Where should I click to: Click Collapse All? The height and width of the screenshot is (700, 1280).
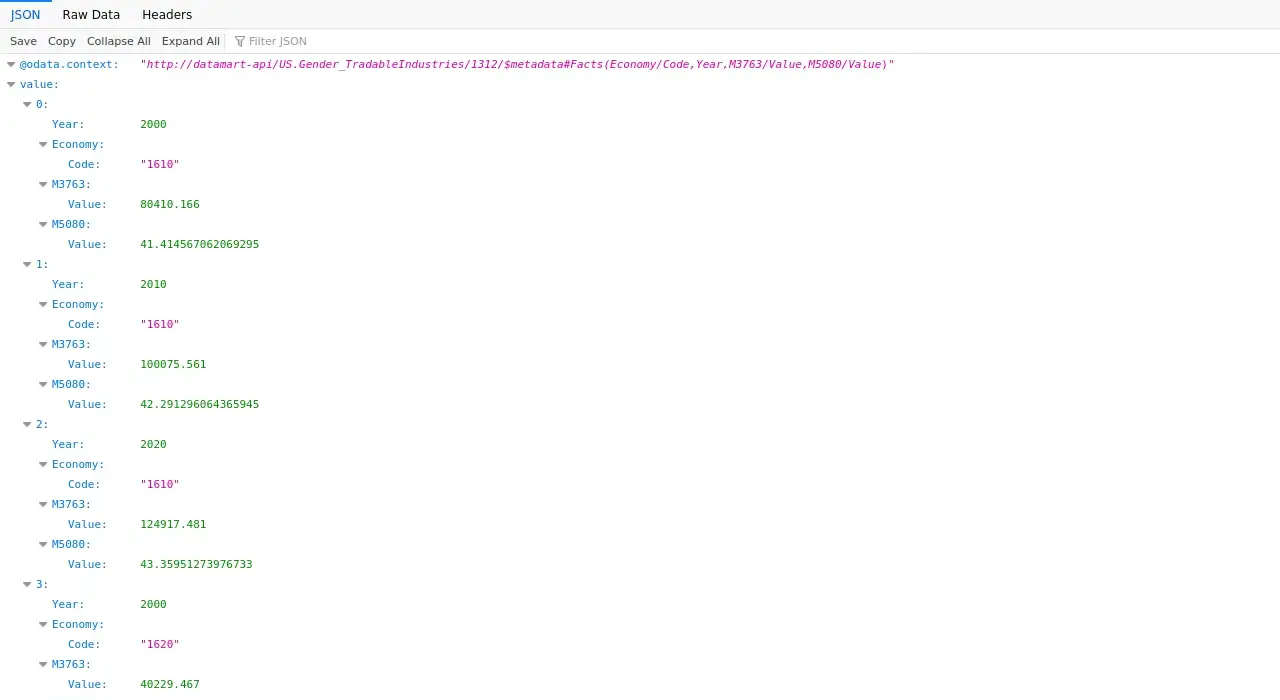(x=119, y=41)
